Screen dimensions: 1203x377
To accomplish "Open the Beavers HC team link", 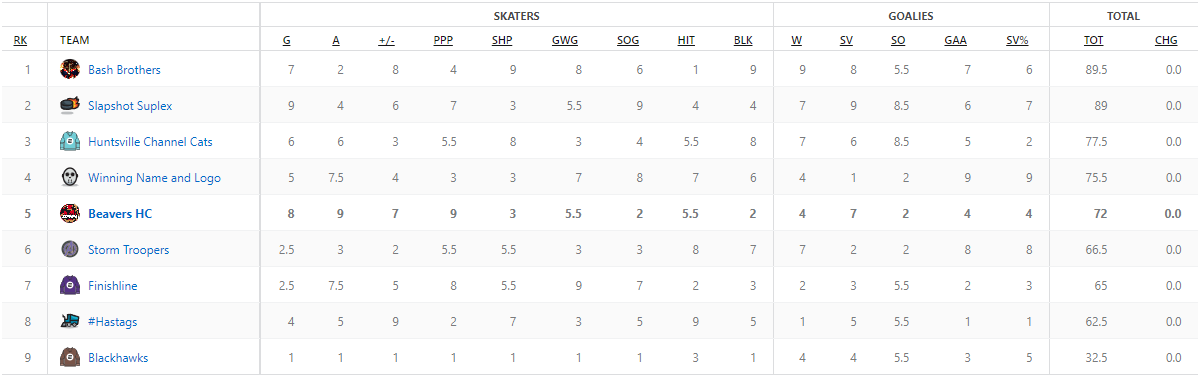I will (x=120, y=214).
